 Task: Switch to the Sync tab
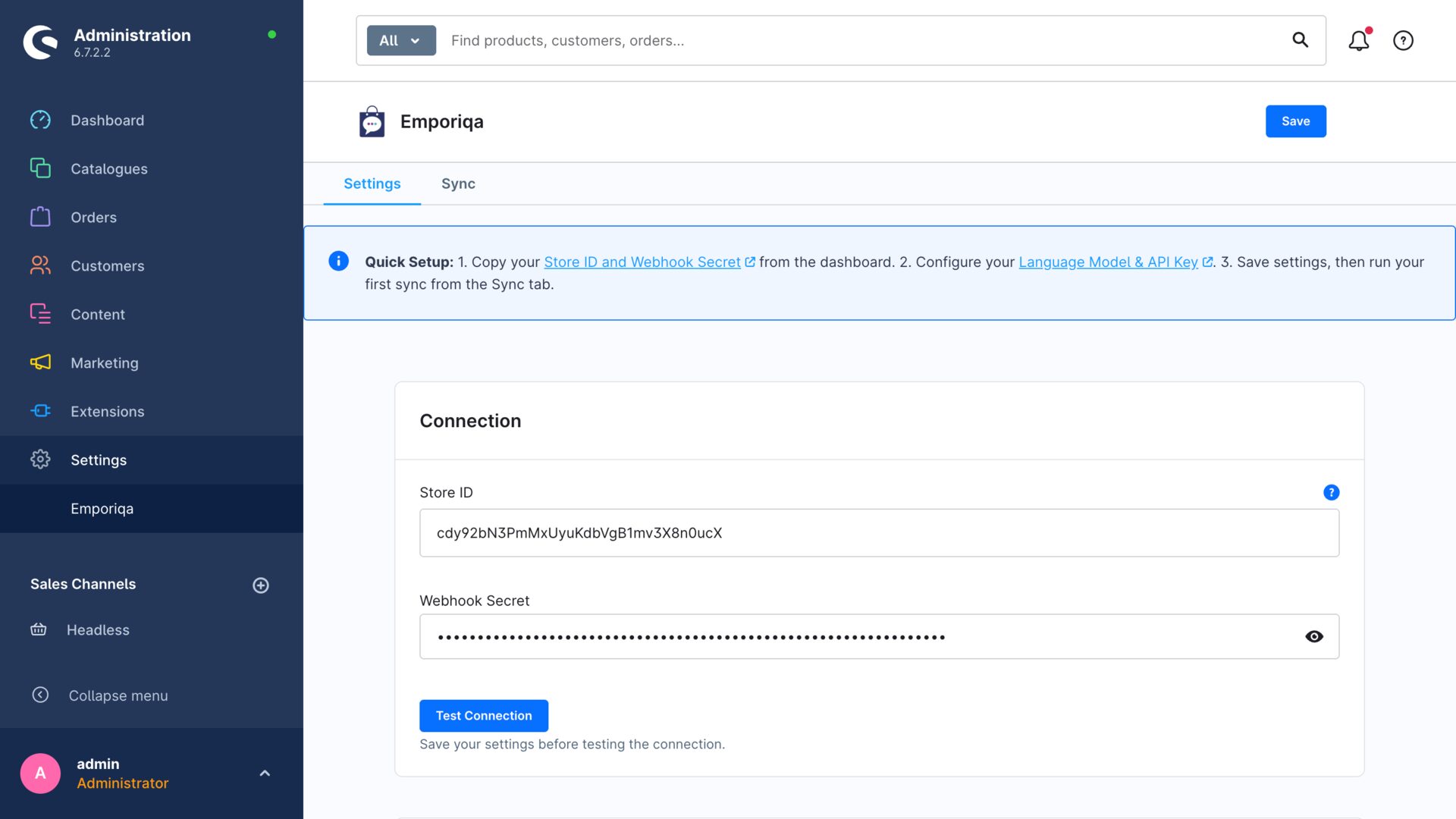click(x=458, y=184)
